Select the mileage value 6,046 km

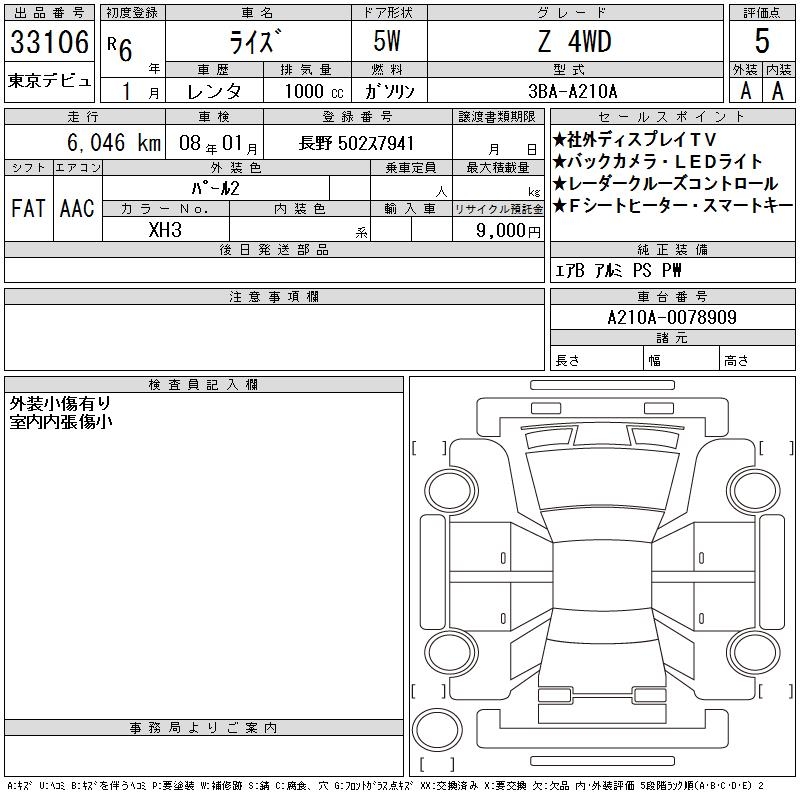114,143
